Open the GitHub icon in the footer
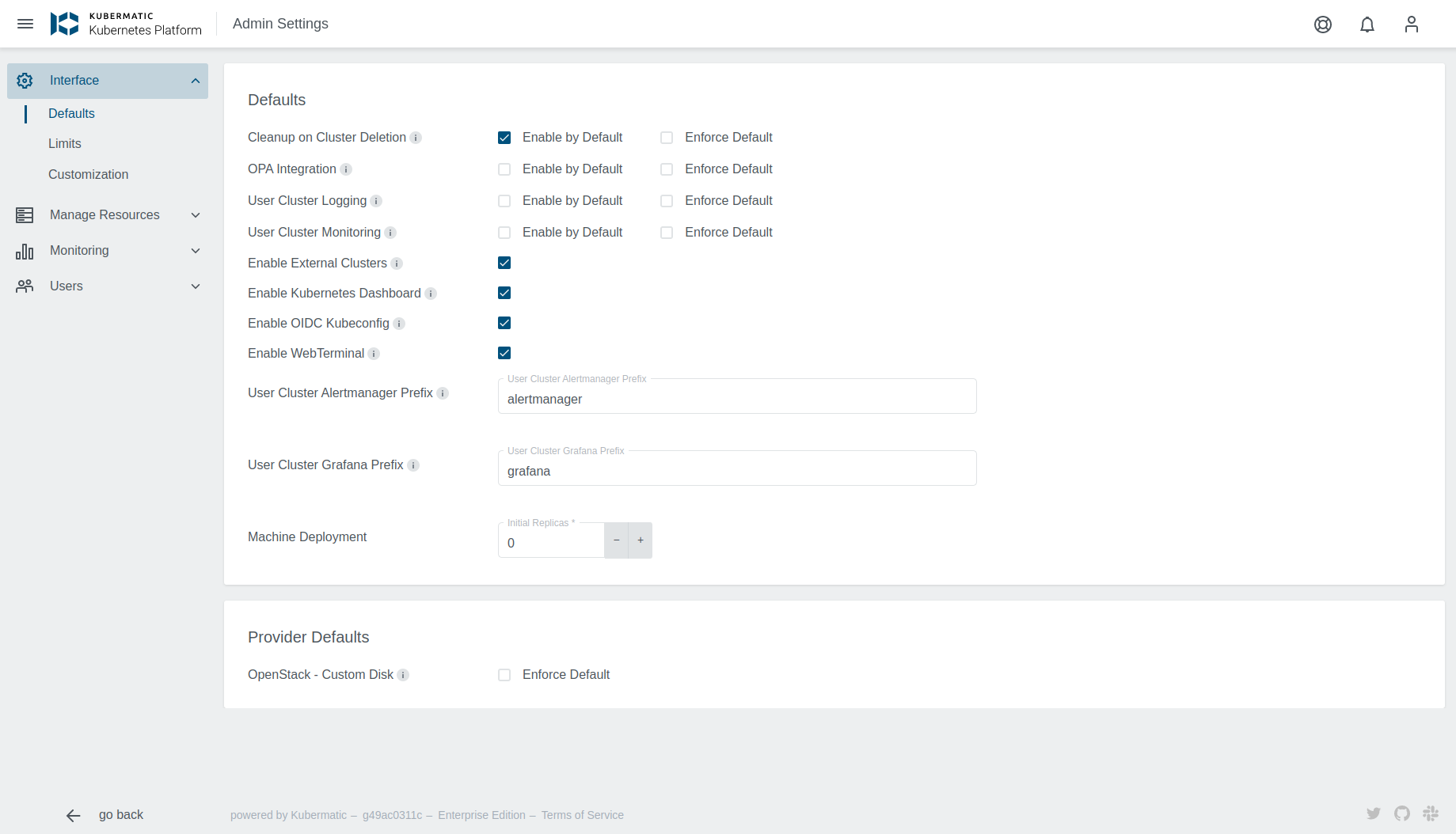 [1402, 813]
